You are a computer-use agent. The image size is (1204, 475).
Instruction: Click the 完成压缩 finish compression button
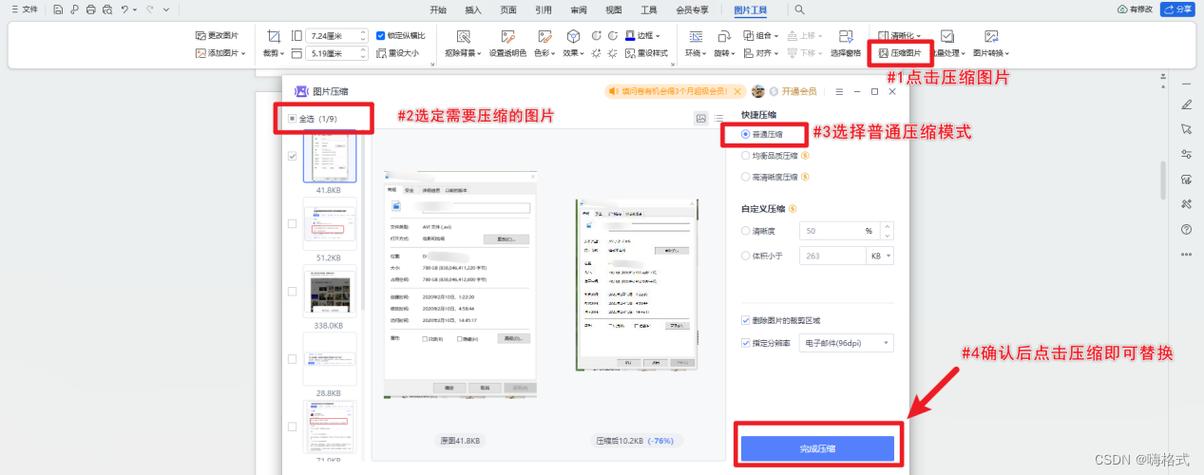pos(817,448)
